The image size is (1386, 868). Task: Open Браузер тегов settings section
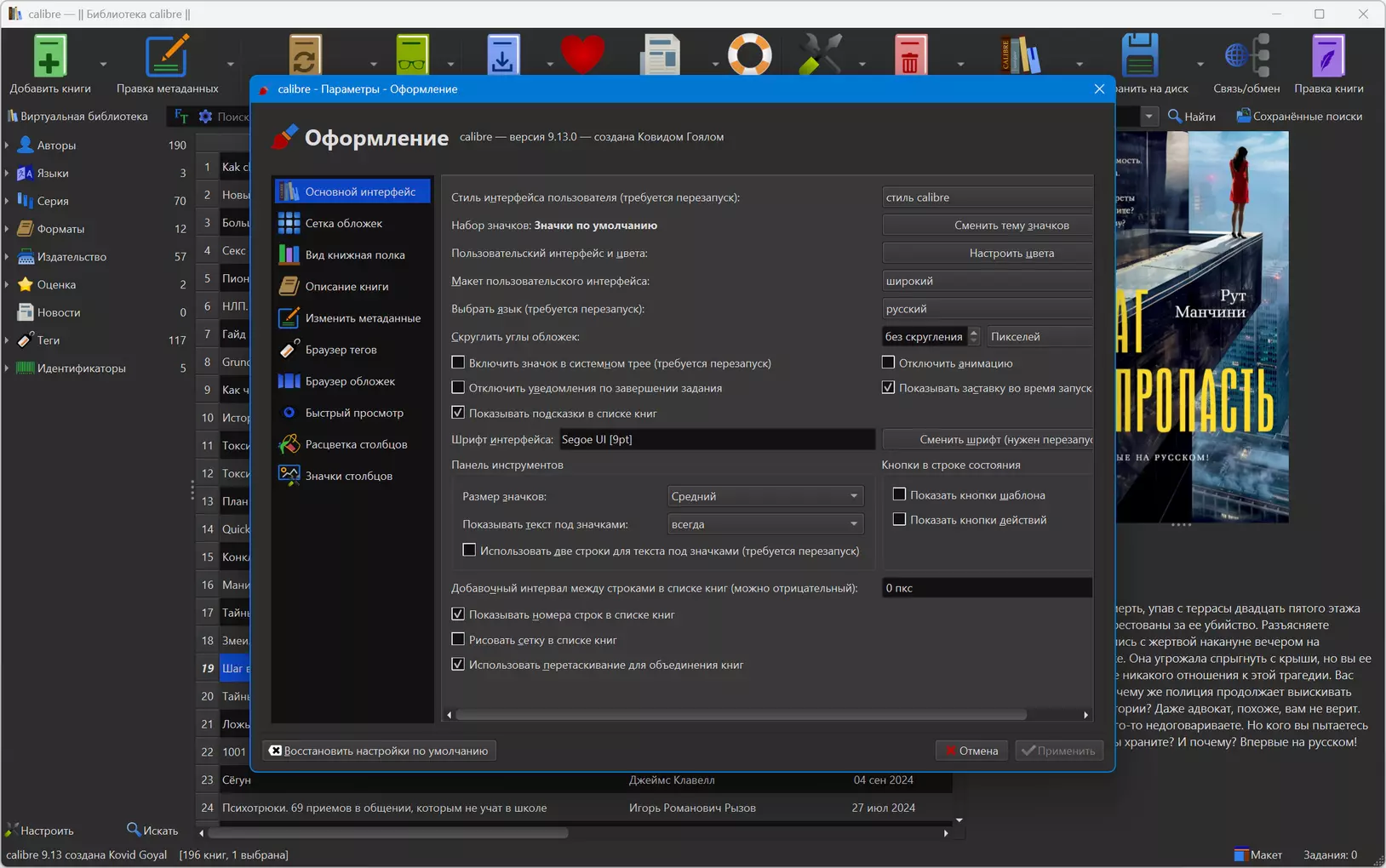click(x=352, y=349)
